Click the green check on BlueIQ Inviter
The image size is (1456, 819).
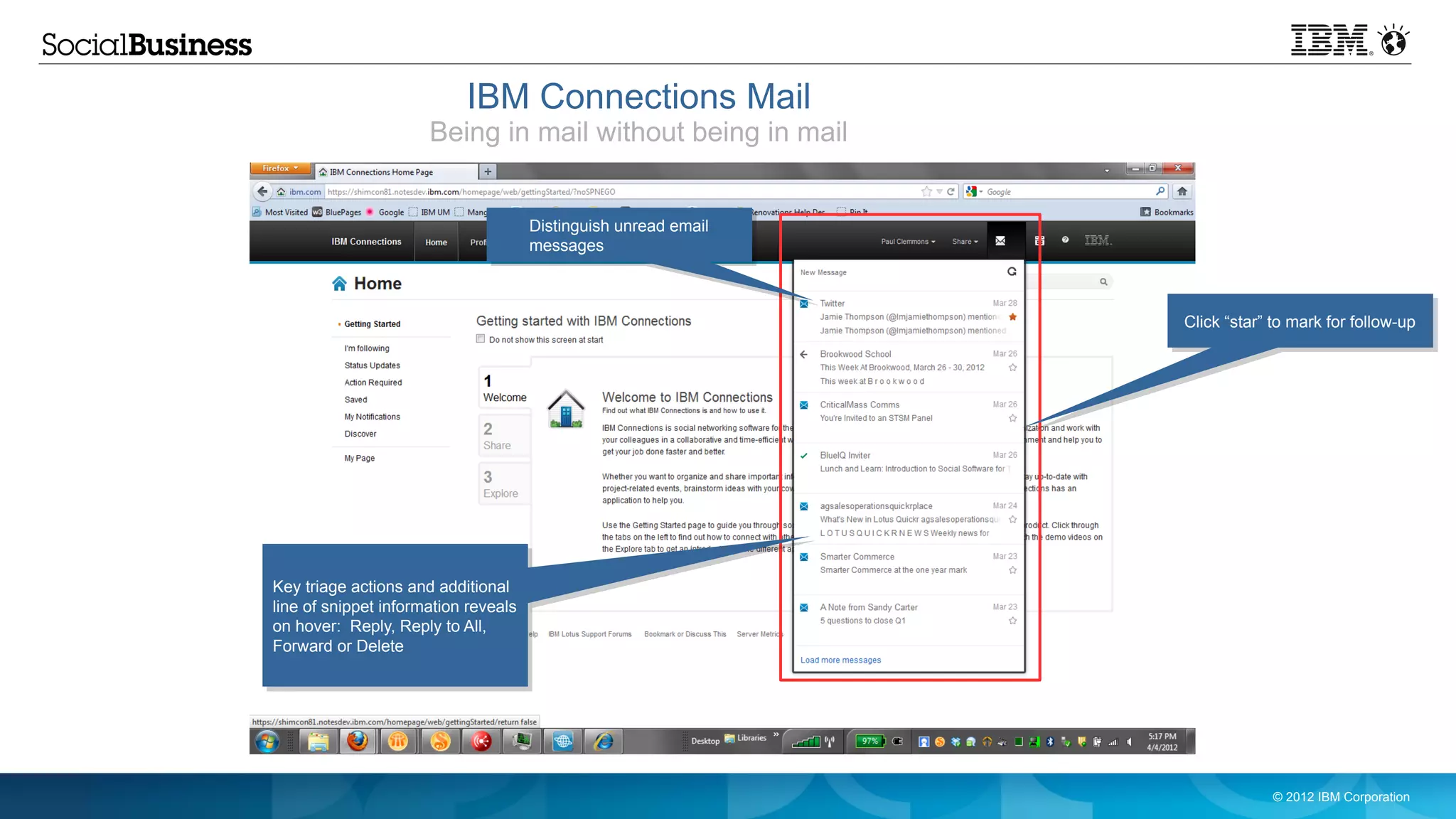(804, 456)
